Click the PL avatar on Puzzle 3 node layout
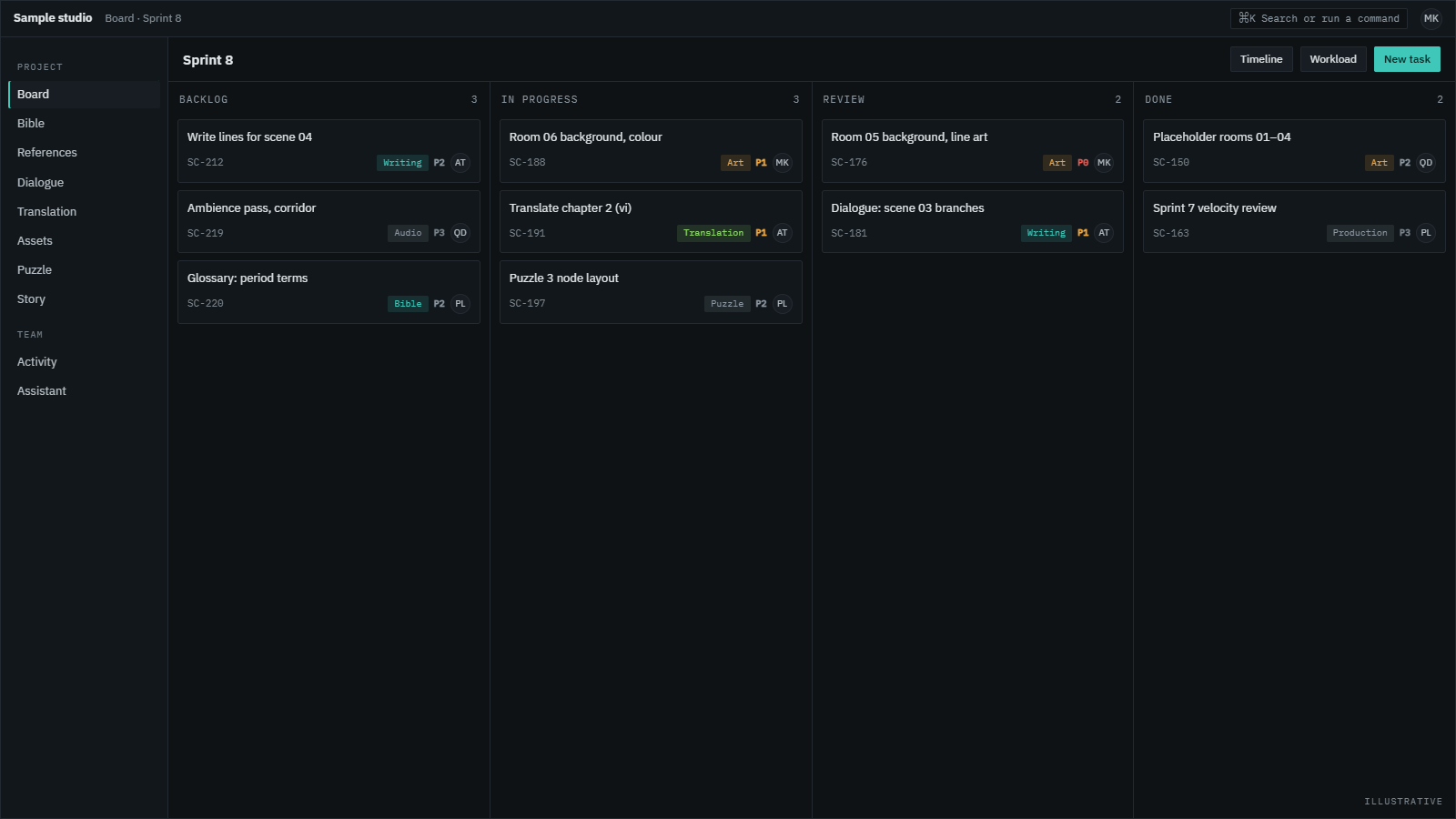1456x819 pixels. 783,304
